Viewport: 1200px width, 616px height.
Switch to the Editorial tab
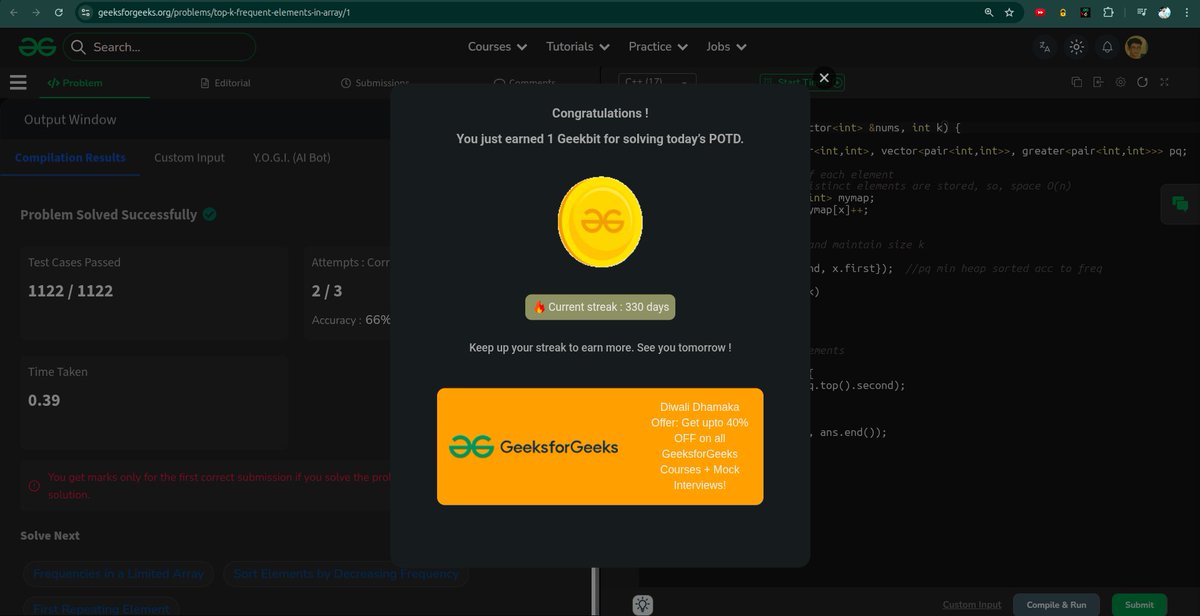(225, 83)
